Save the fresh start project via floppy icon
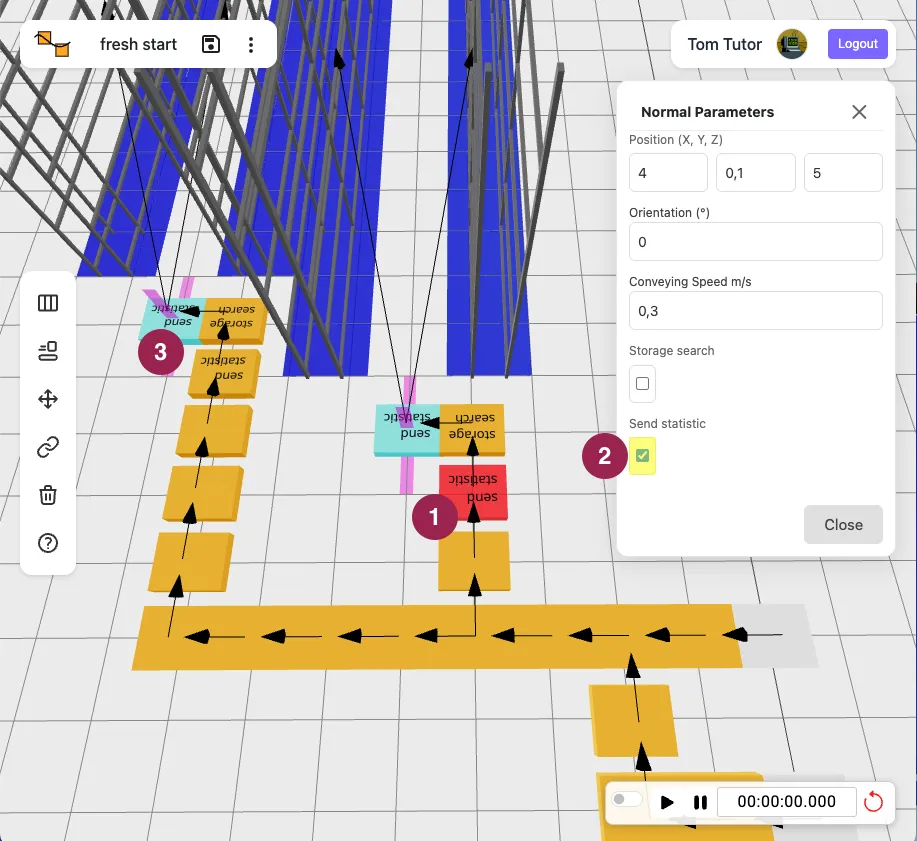This screenshot has height=841, width=917. (x=211, y=44)
